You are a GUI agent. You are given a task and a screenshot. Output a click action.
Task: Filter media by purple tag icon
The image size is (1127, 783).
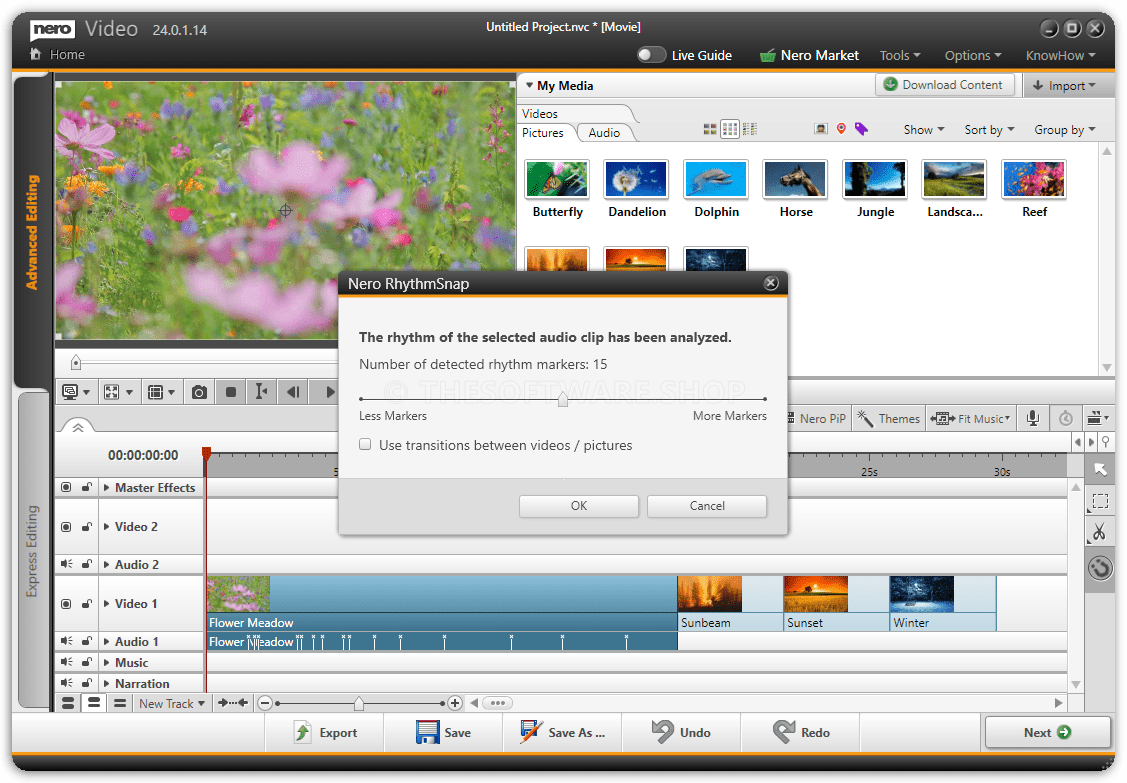pos(861,129)
